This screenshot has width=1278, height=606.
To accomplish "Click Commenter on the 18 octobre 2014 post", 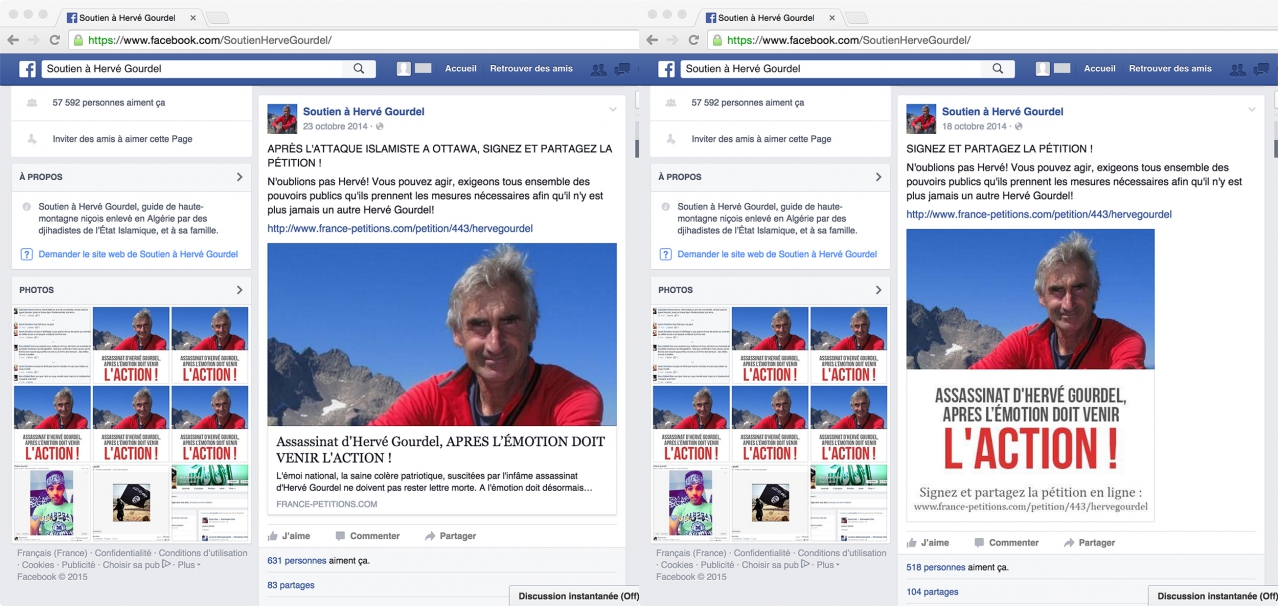I will [x=1006, y=543].
